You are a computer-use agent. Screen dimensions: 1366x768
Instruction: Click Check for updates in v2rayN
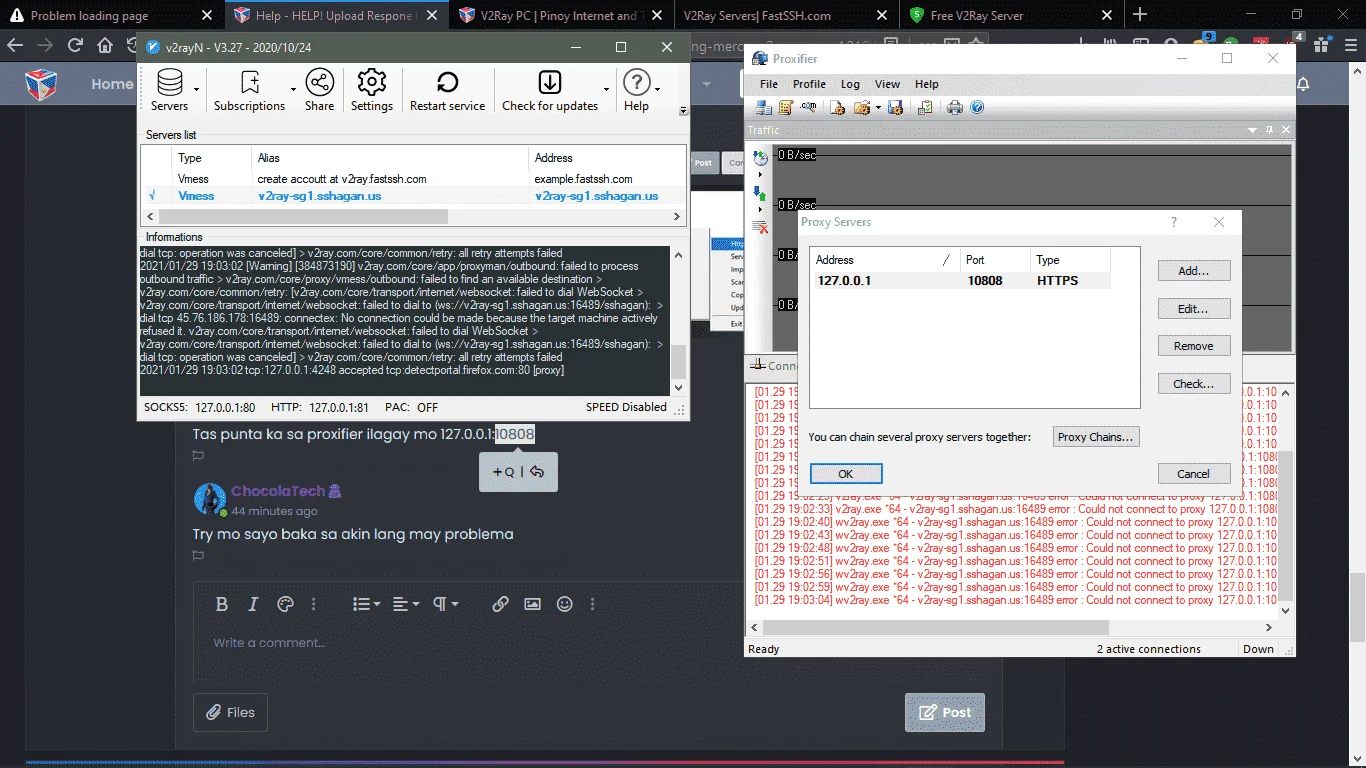tap(550, 90)
